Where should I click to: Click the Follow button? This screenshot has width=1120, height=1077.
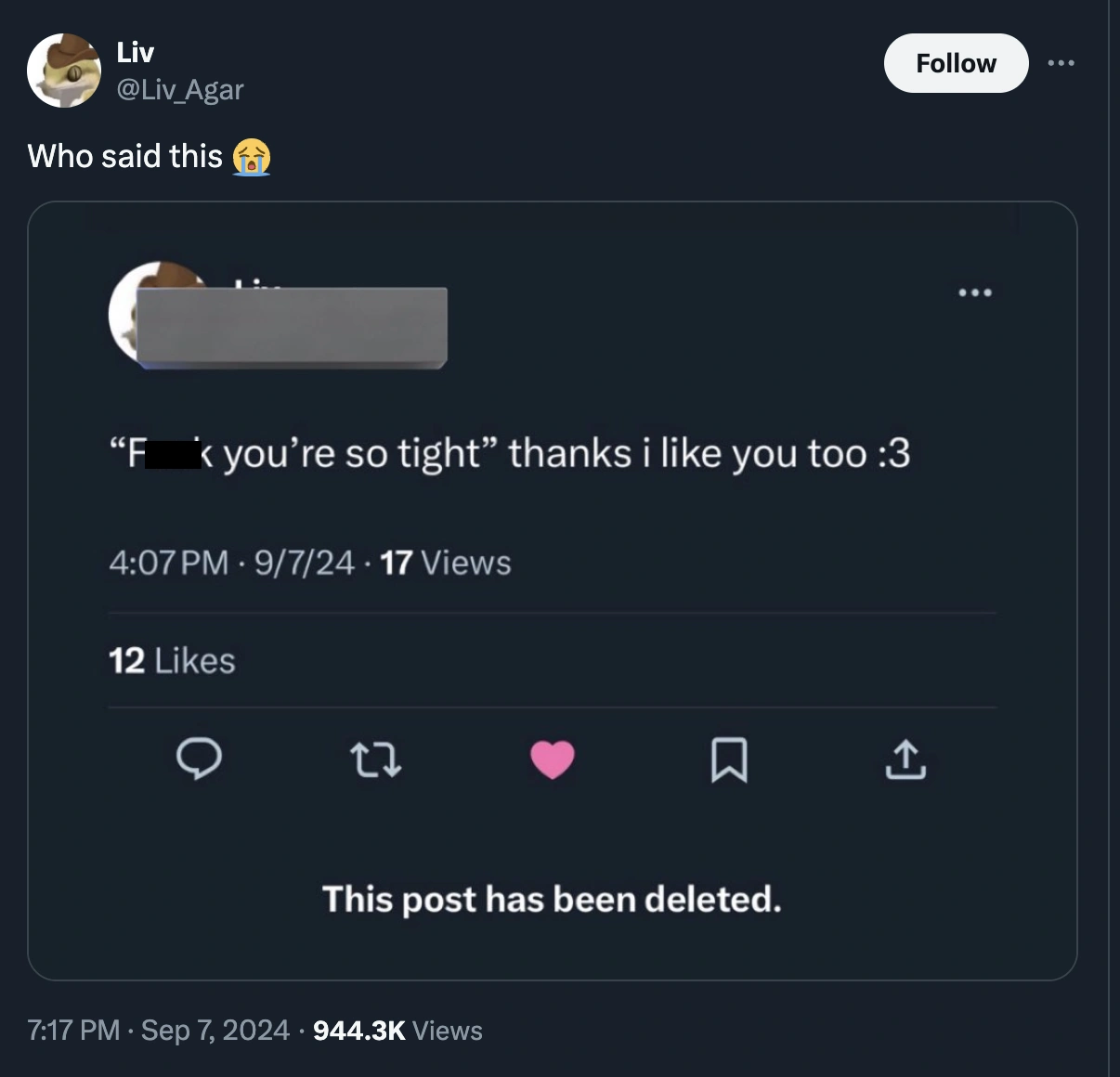pyautogui.click(x=956, y=63)
